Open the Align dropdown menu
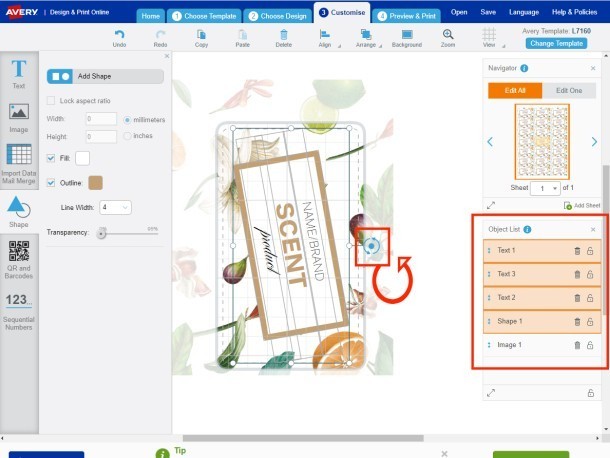The width and height of the screenshot is (610, 458). (325, 38)
